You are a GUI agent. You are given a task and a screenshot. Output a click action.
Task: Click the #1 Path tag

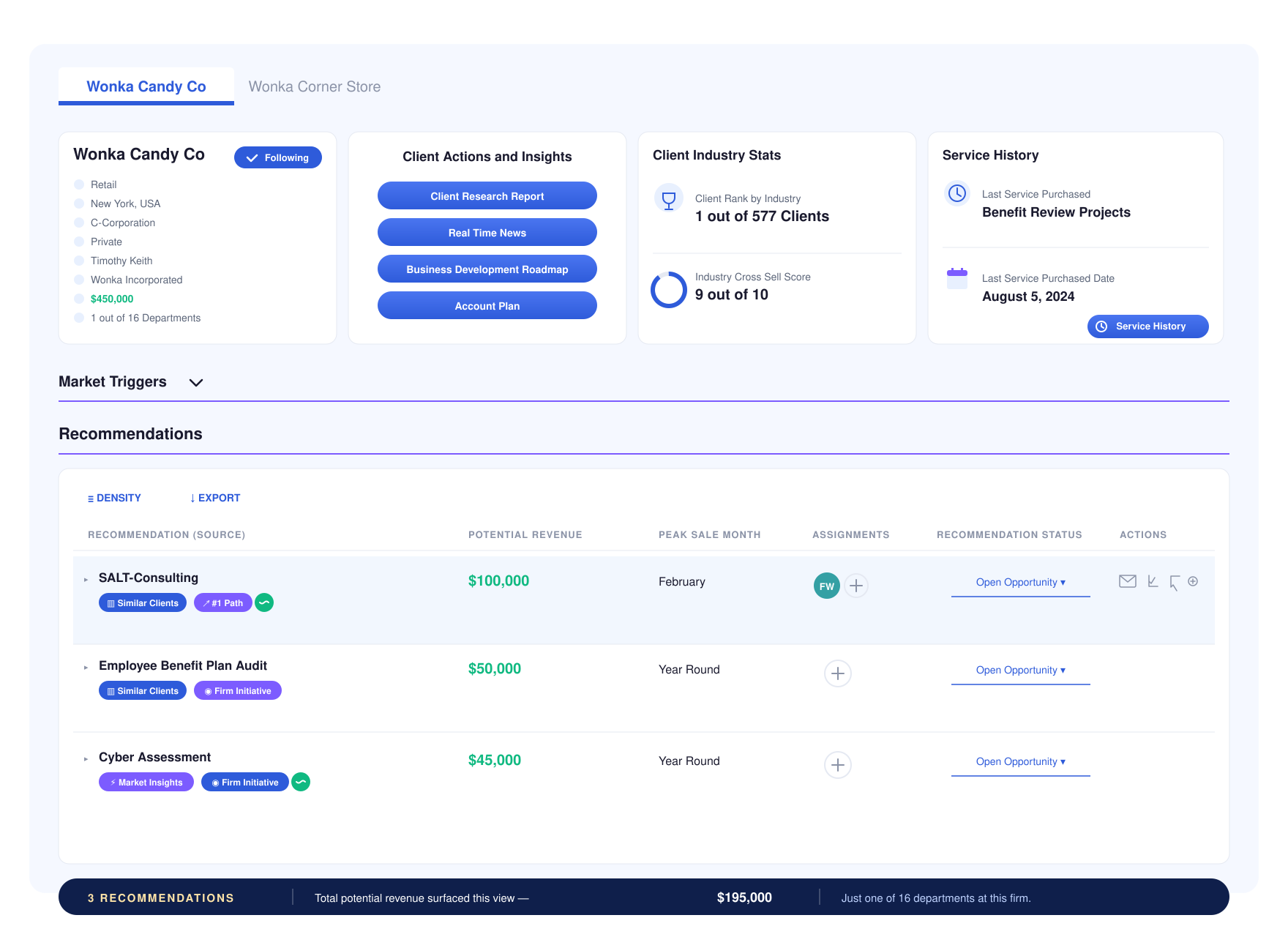tap(223, 602)
